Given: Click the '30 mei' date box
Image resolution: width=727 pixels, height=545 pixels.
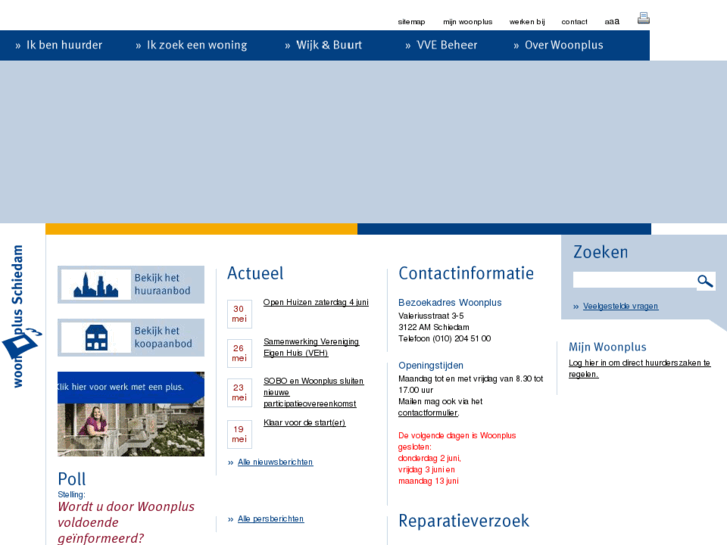Looking at the screenshot, I should 239,314.
